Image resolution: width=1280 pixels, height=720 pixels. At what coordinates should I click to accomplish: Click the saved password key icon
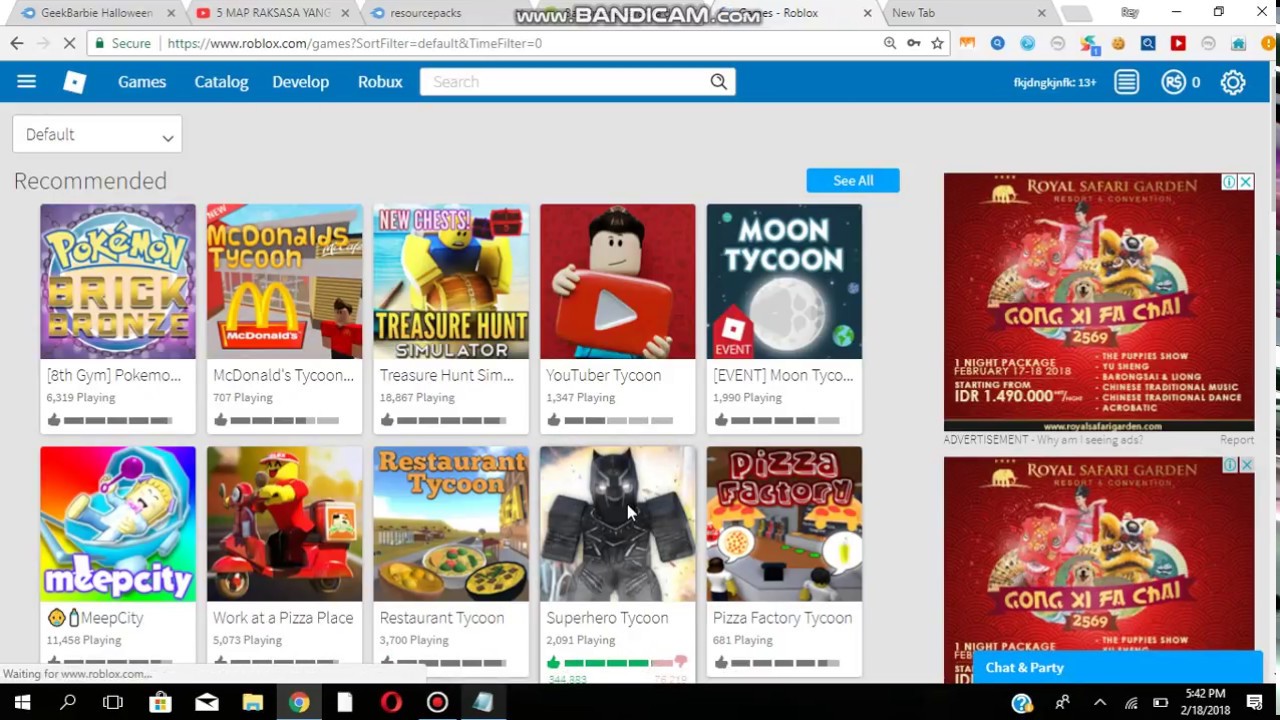pos(913,43)
